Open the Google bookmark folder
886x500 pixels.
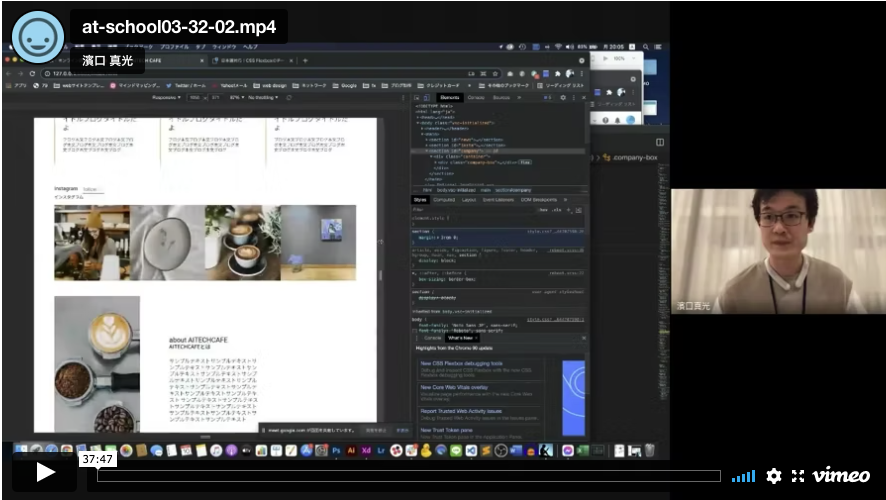[x=345, y=86]
